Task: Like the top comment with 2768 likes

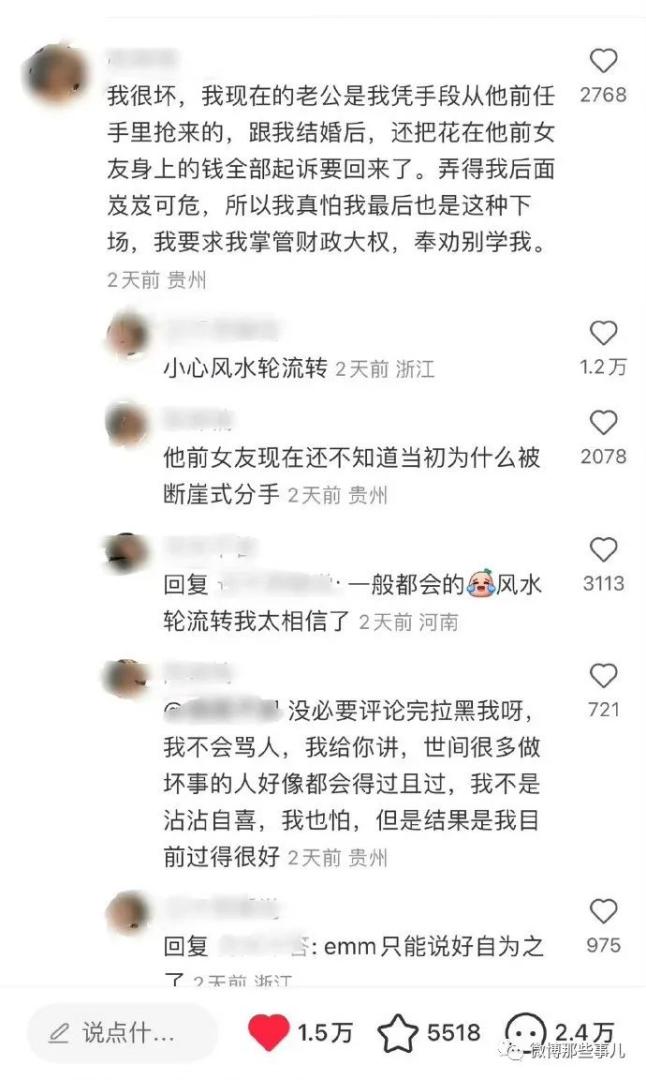Action: click(603, 61)
